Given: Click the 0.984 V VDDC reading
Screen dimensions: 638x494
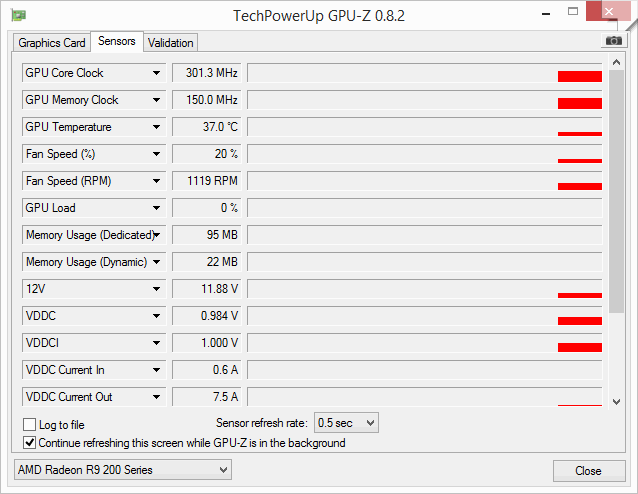Looking at the screenshot, I should pos(207,316).
